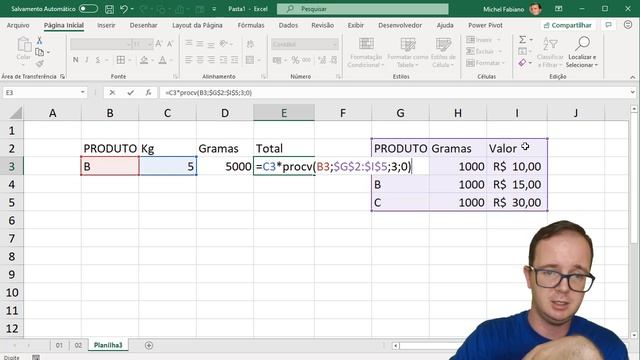Switch to the Layout da Página tab
Image resolution: width=640 pixels, height=360 pixels.
coord(198,25)
